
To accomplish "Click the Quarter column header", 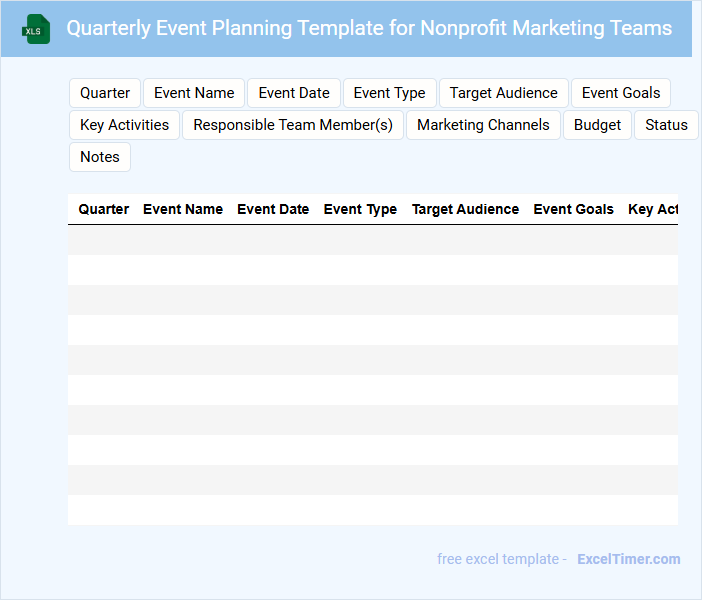I will pyautogui.click(x=104, y=209).
